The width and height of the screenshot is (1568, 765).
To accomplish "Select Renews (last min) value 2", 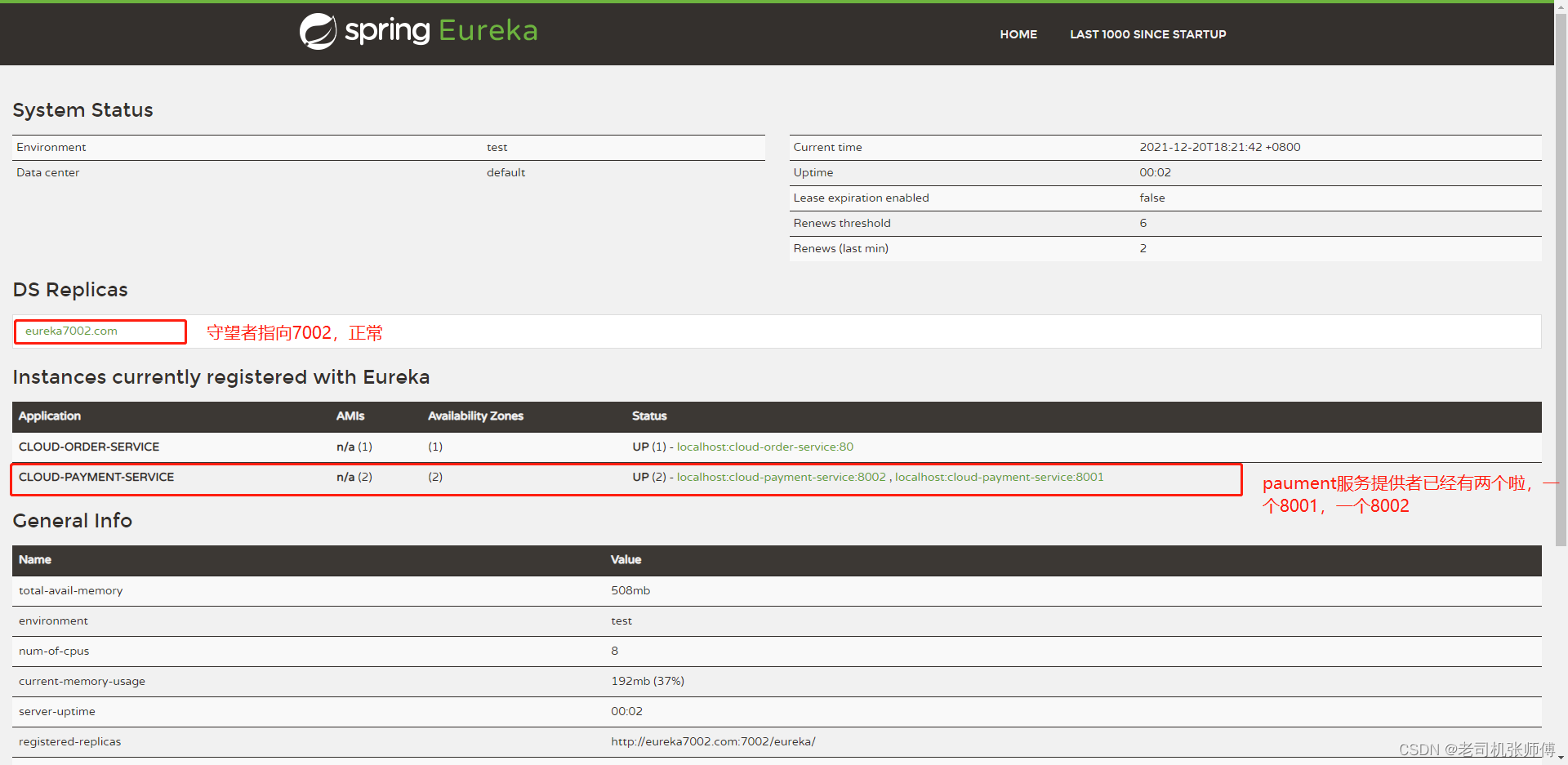I will click(x=1143, y=248).
